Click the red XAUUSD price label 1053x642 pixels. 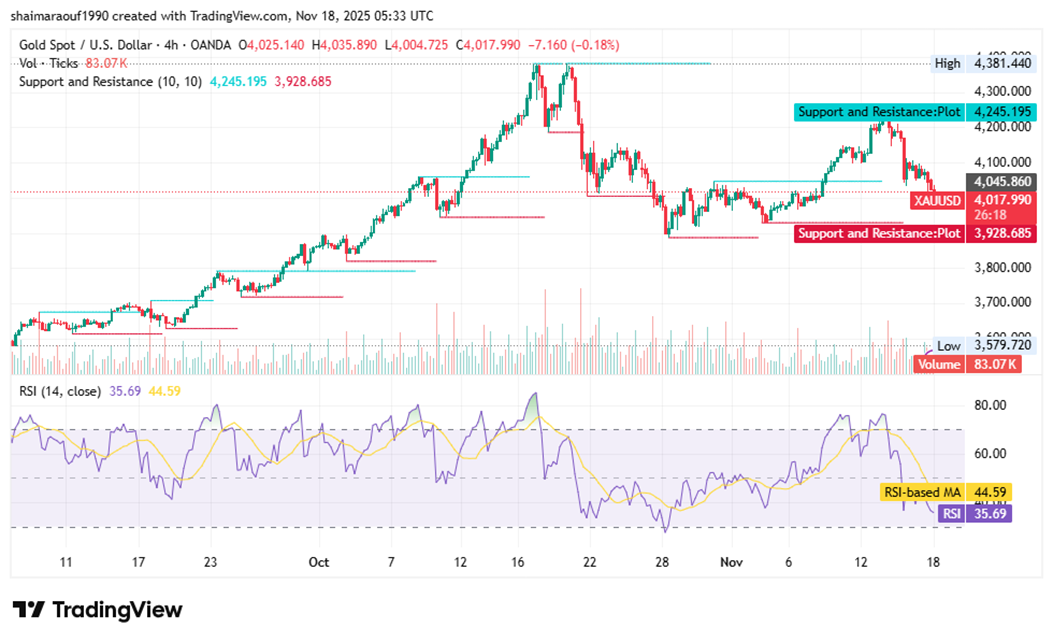click(937, 201)
